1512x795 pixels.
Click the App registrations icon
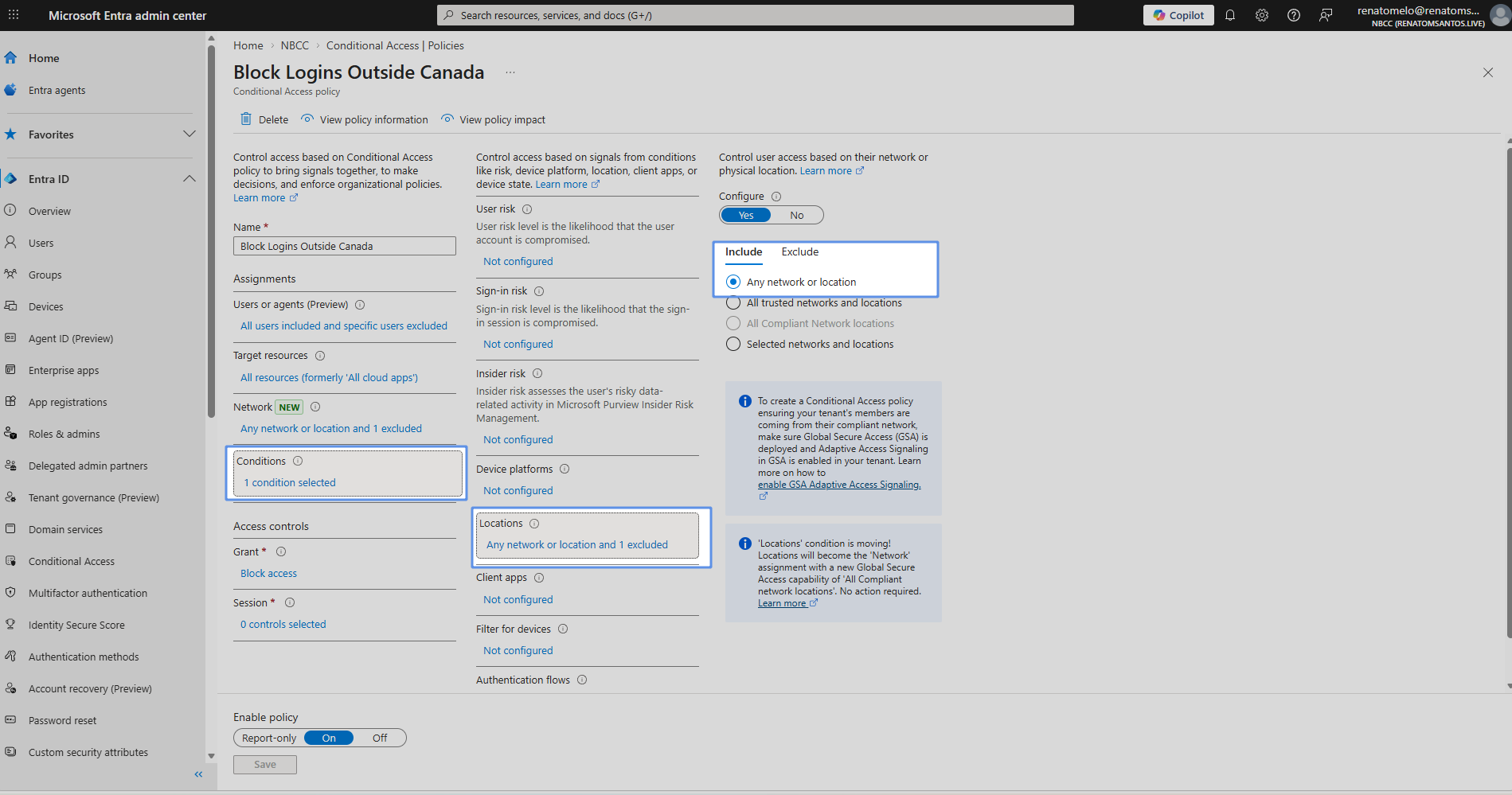(10, 402)
